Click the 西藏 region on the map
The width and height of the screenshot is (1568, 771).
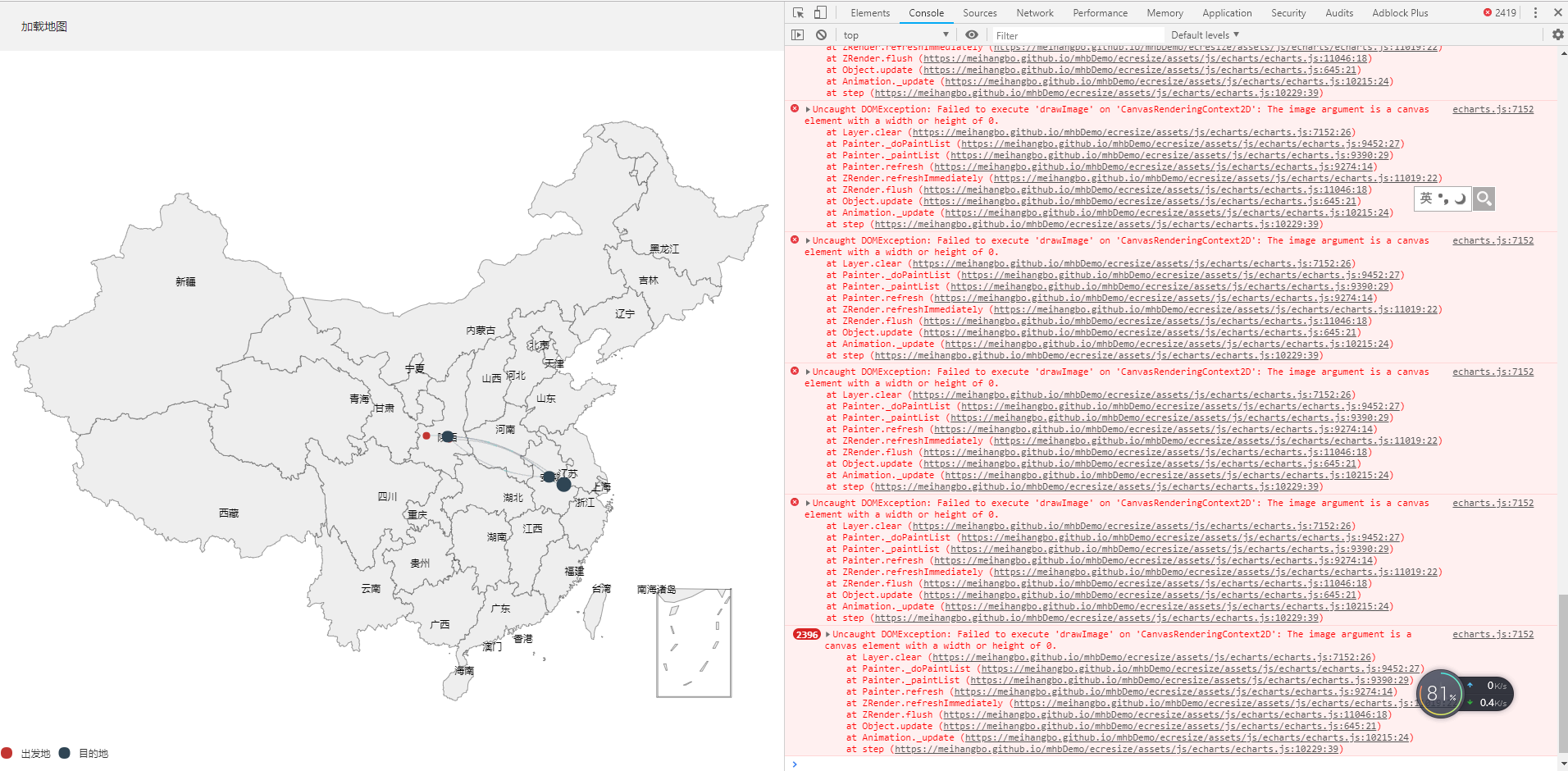229,513
